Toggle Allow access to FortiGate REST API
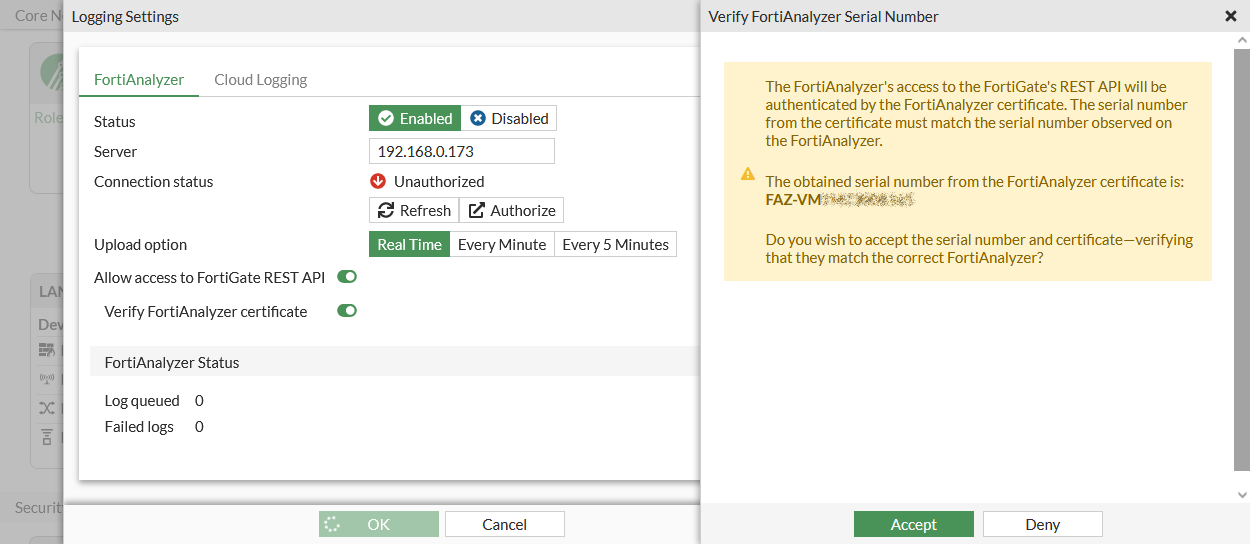 click(347, 277)
